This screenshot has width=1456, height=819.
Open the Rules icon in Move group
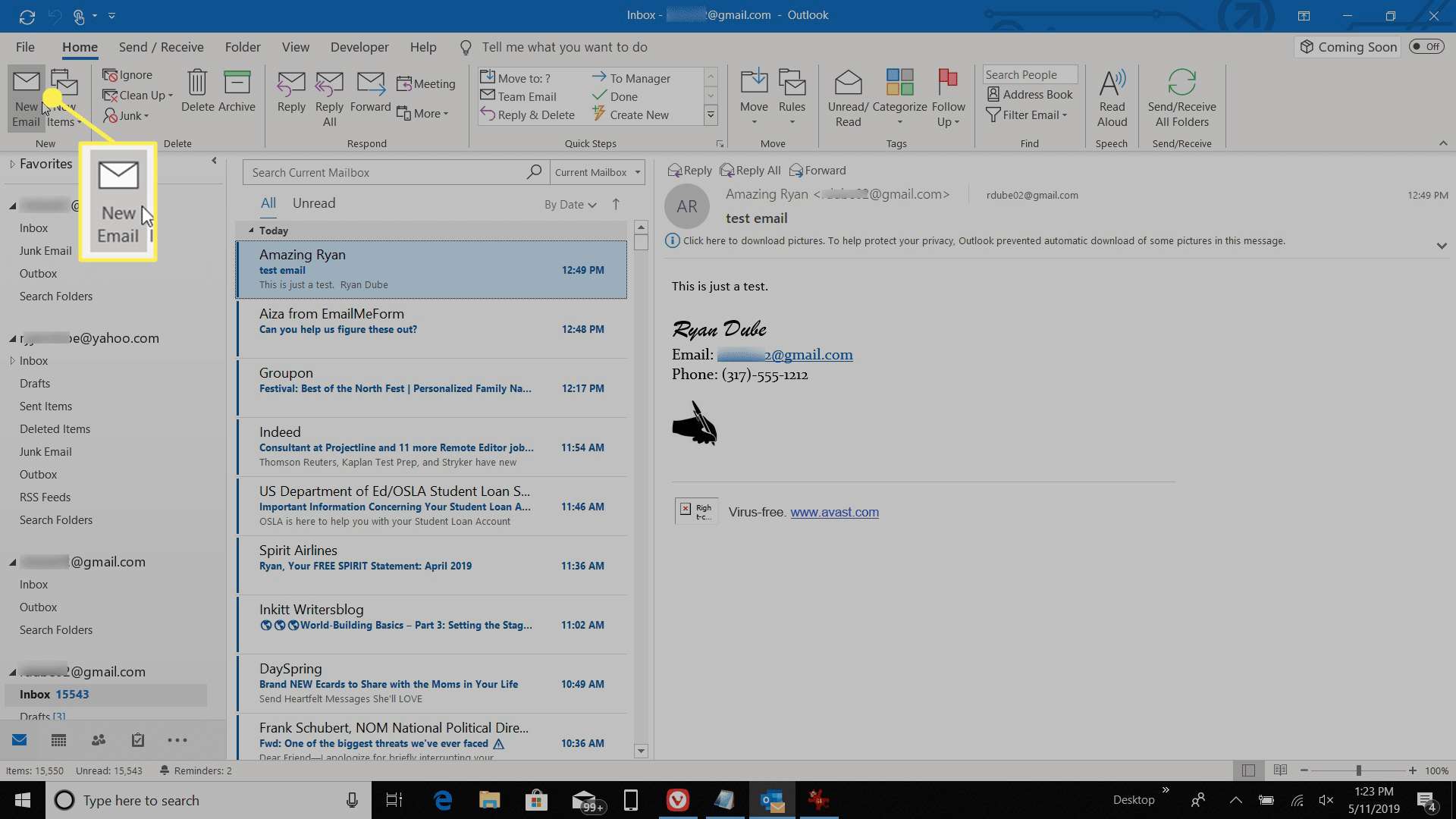793,96
